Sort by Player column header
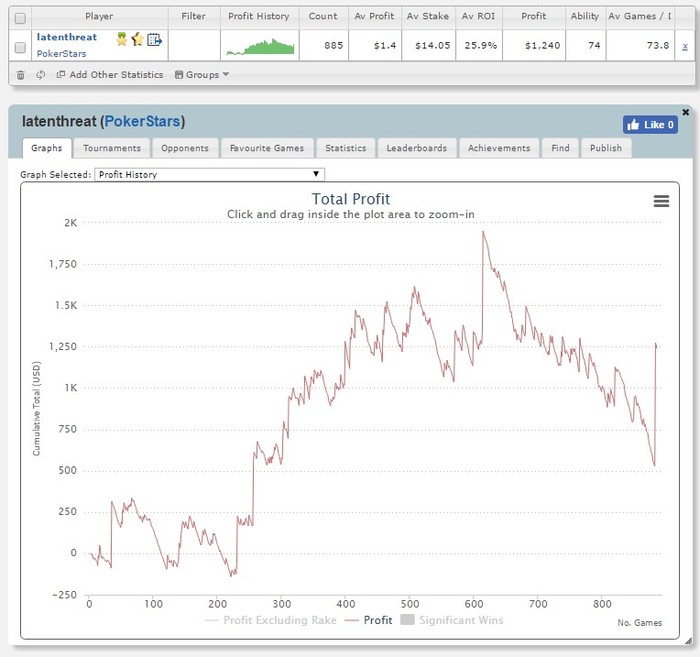700x657 pixels. pos(99,16)
